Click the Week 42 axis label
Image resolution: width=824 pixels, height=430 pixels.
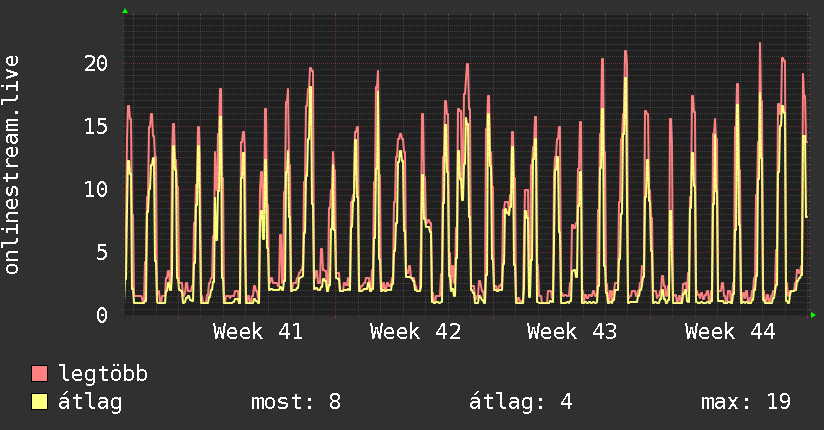click(415, 332)
